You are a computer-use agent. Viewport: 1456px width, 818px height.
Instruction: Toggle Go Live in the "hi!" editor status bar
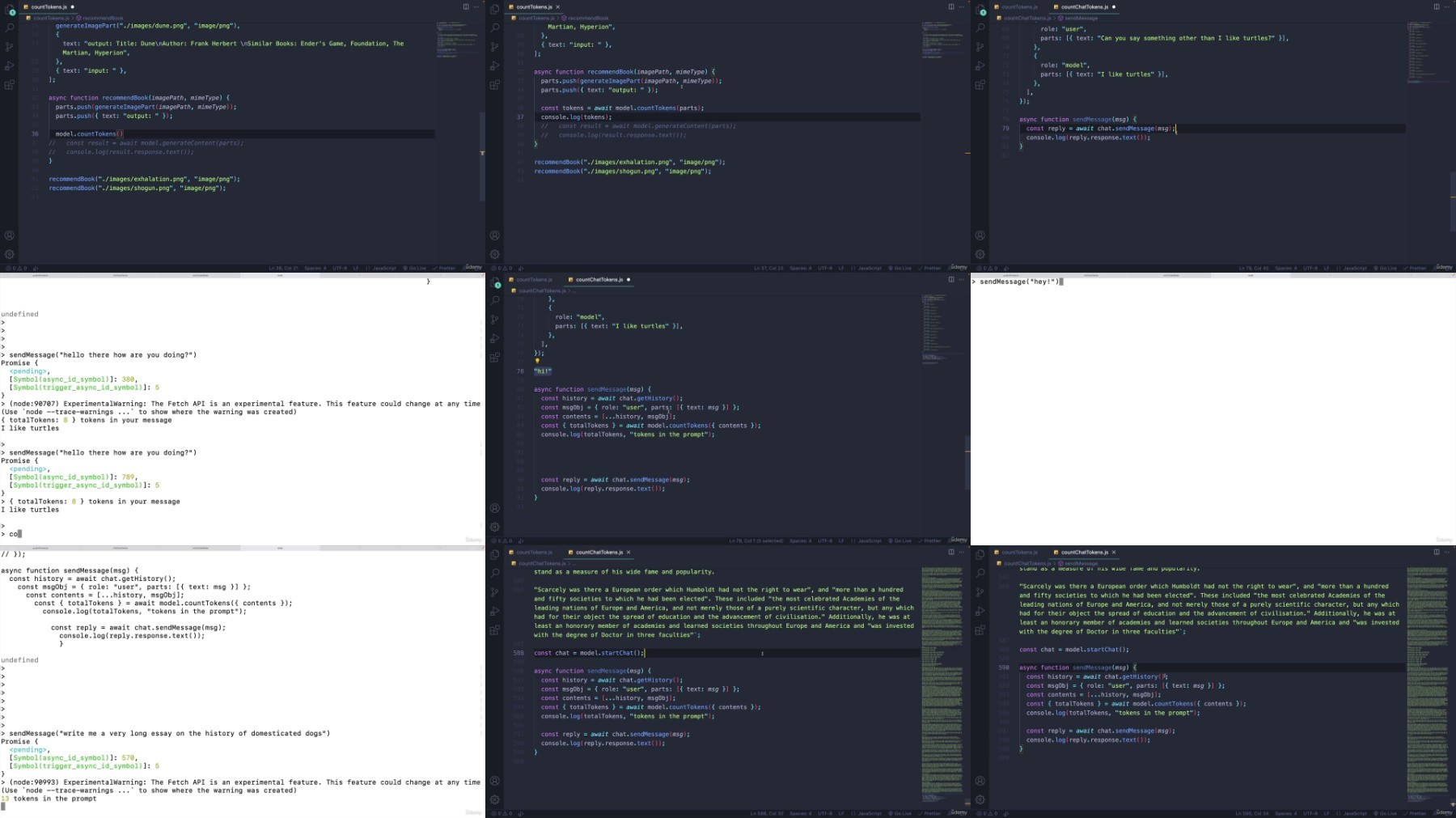click(901, 540)
